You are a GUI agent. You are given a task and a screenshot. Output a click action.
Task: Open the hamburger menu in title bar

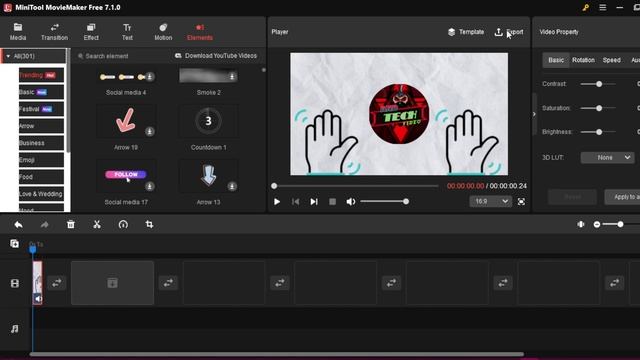[602, 7]
